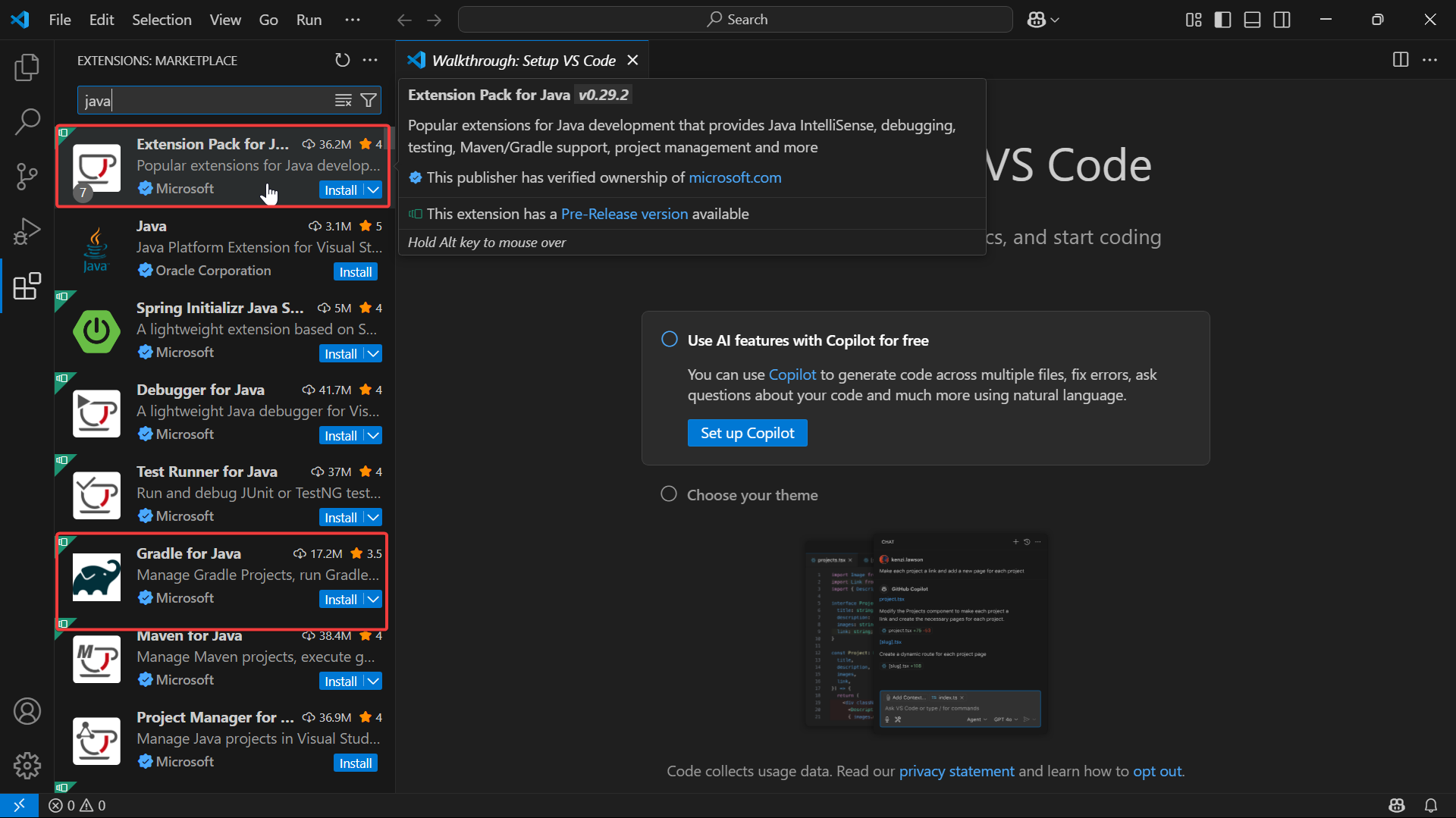The width and height of the screenshot is (1456, 818).
Task: Clear extensions search results icon
Action: pos(344,100)
